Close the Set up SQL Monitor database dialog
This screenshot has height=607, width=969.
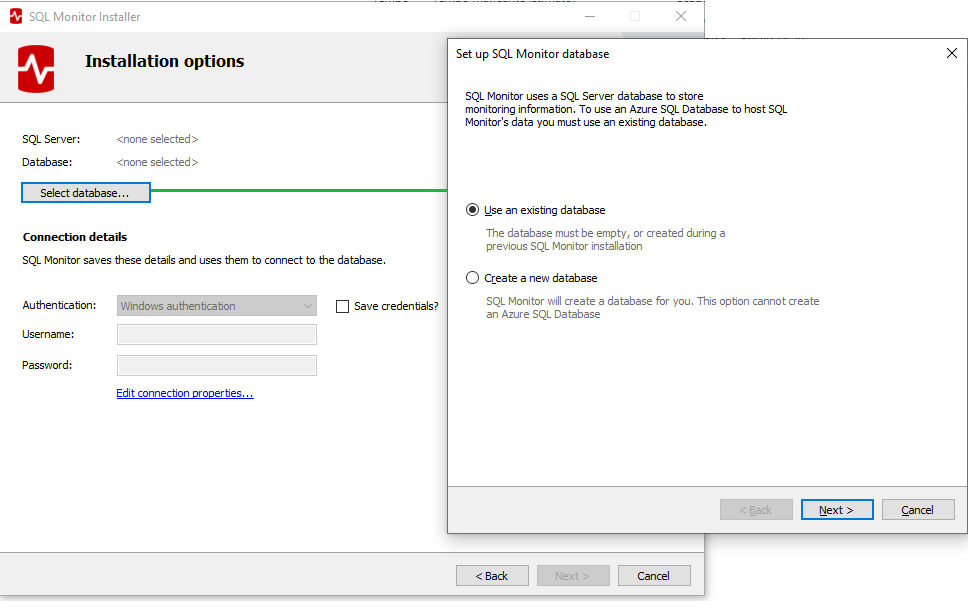[x=951, y=53]
